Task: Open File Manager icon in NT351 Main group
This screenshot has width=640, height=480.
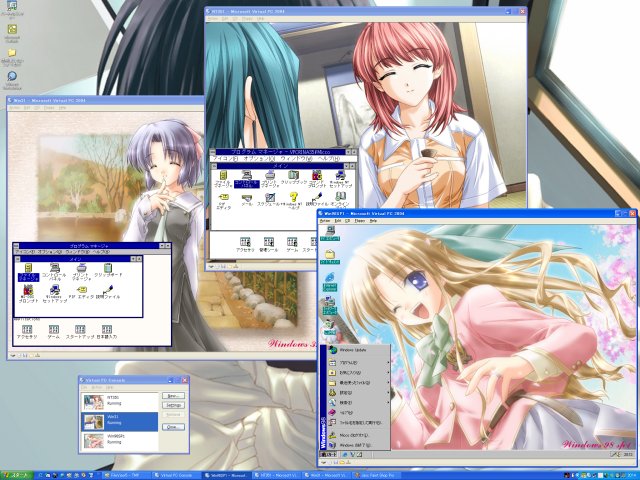Action: click(x=223, y=180)
